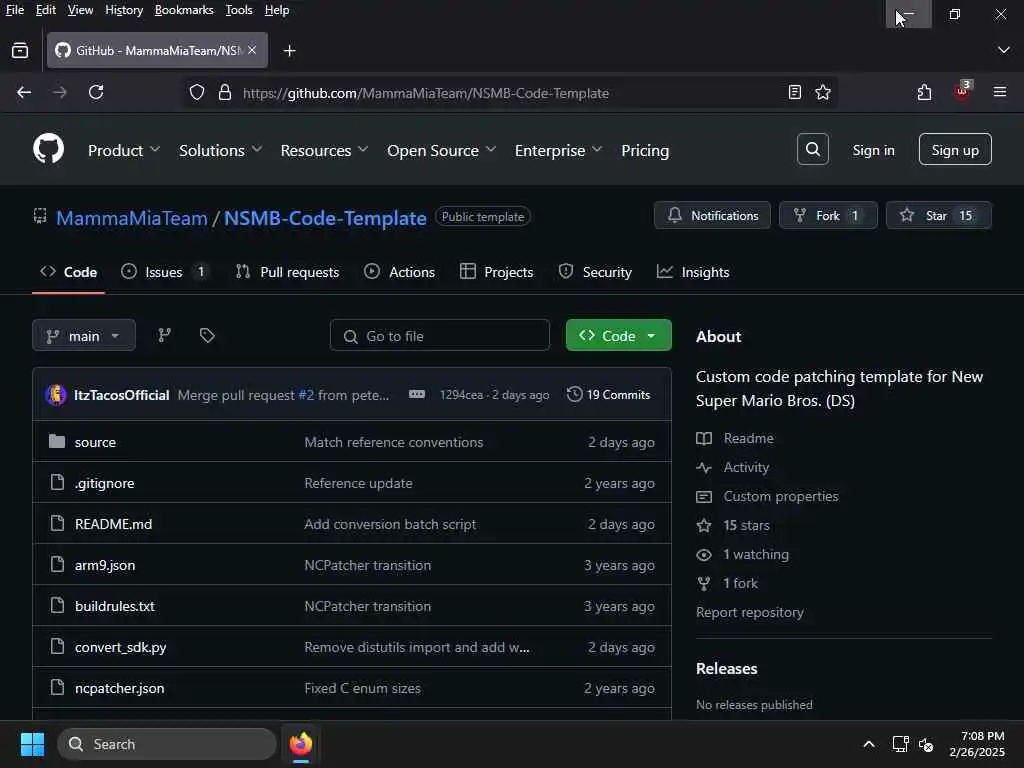Open the Readme link in About
The width and height of the screenshot is (1024, 768).
click(735, 438)
